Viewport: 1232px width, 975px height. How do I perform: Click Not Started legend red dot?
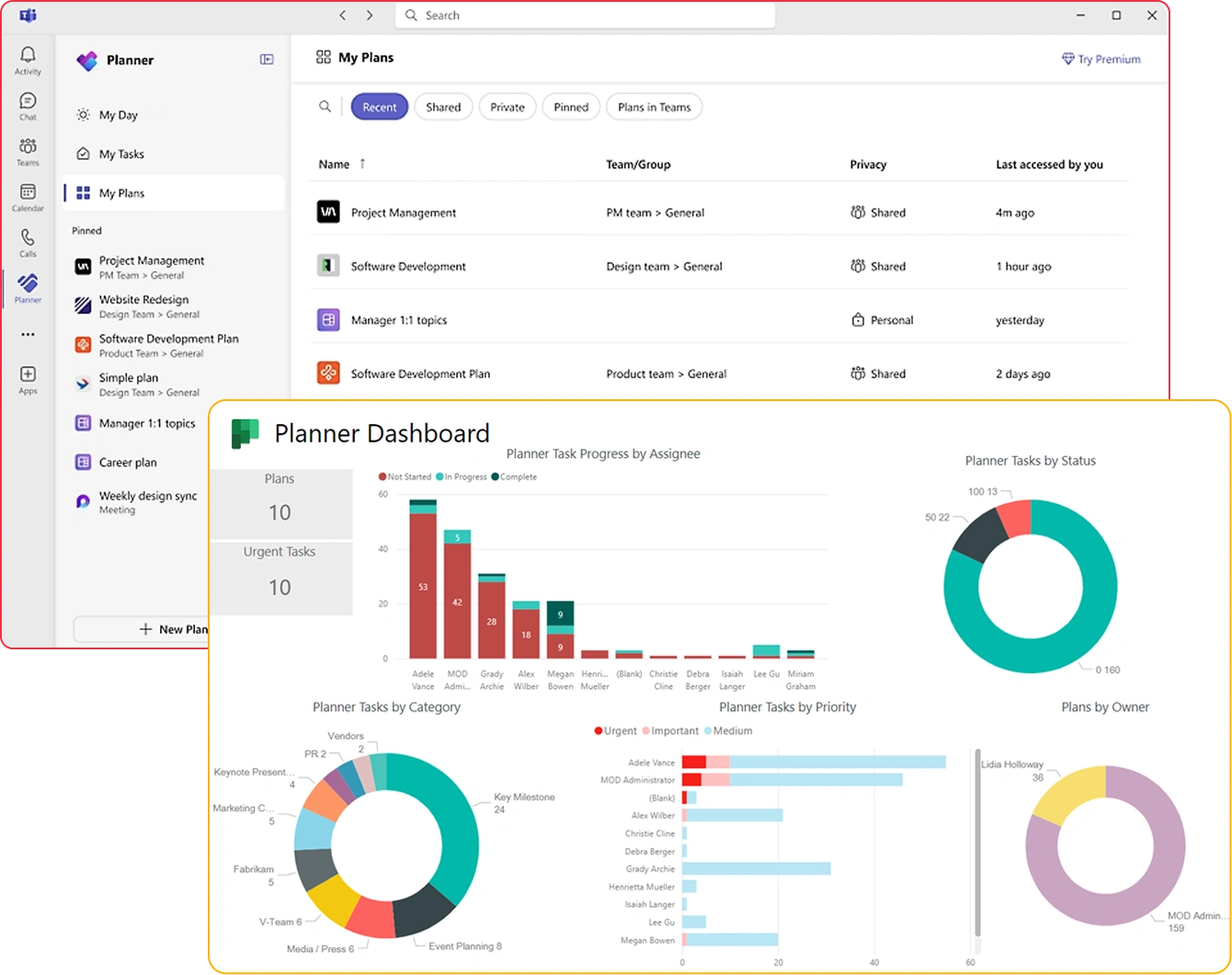(382, 476)
